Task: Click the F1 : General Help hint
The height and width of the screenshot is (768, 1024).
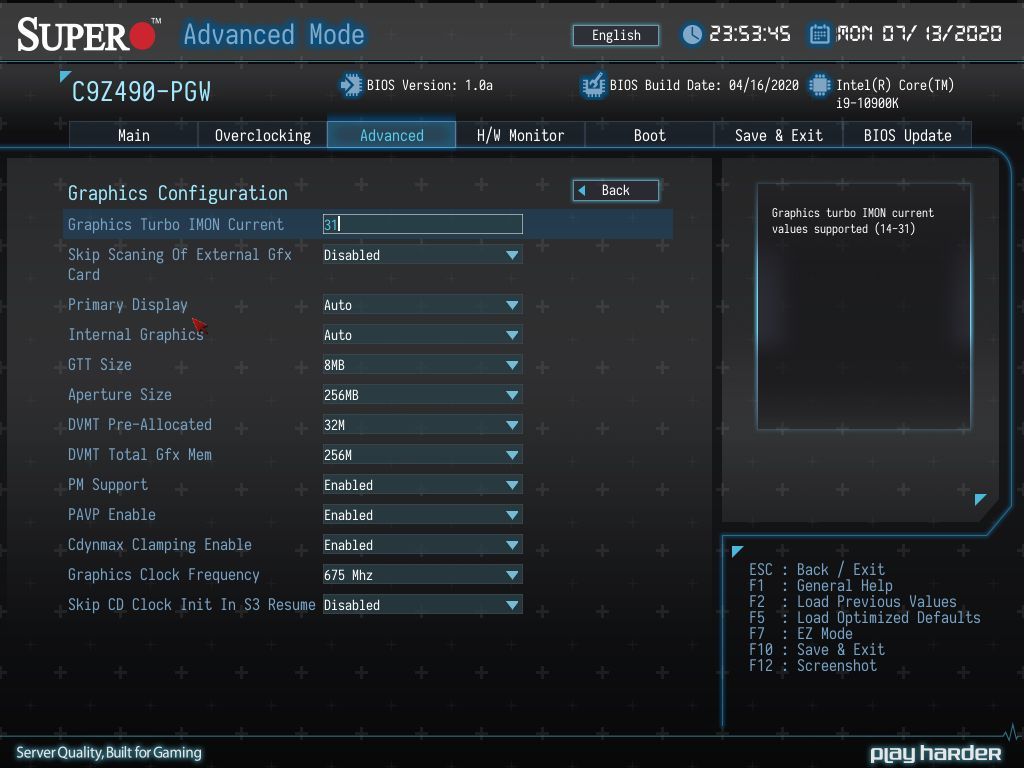Action: 821,586
